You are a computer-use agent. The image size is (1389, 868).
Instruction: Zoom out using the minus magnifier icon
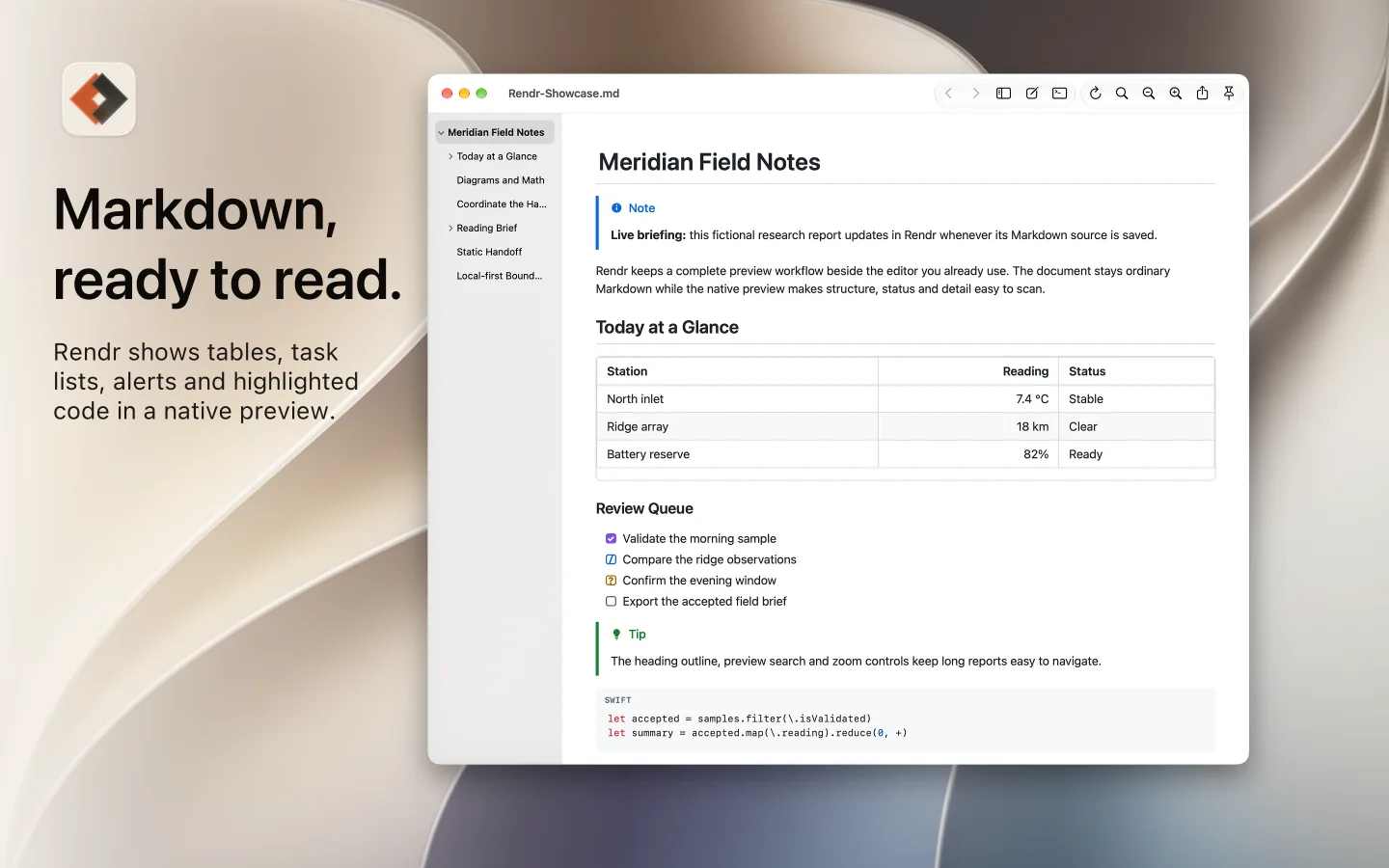coord(1149,94)
